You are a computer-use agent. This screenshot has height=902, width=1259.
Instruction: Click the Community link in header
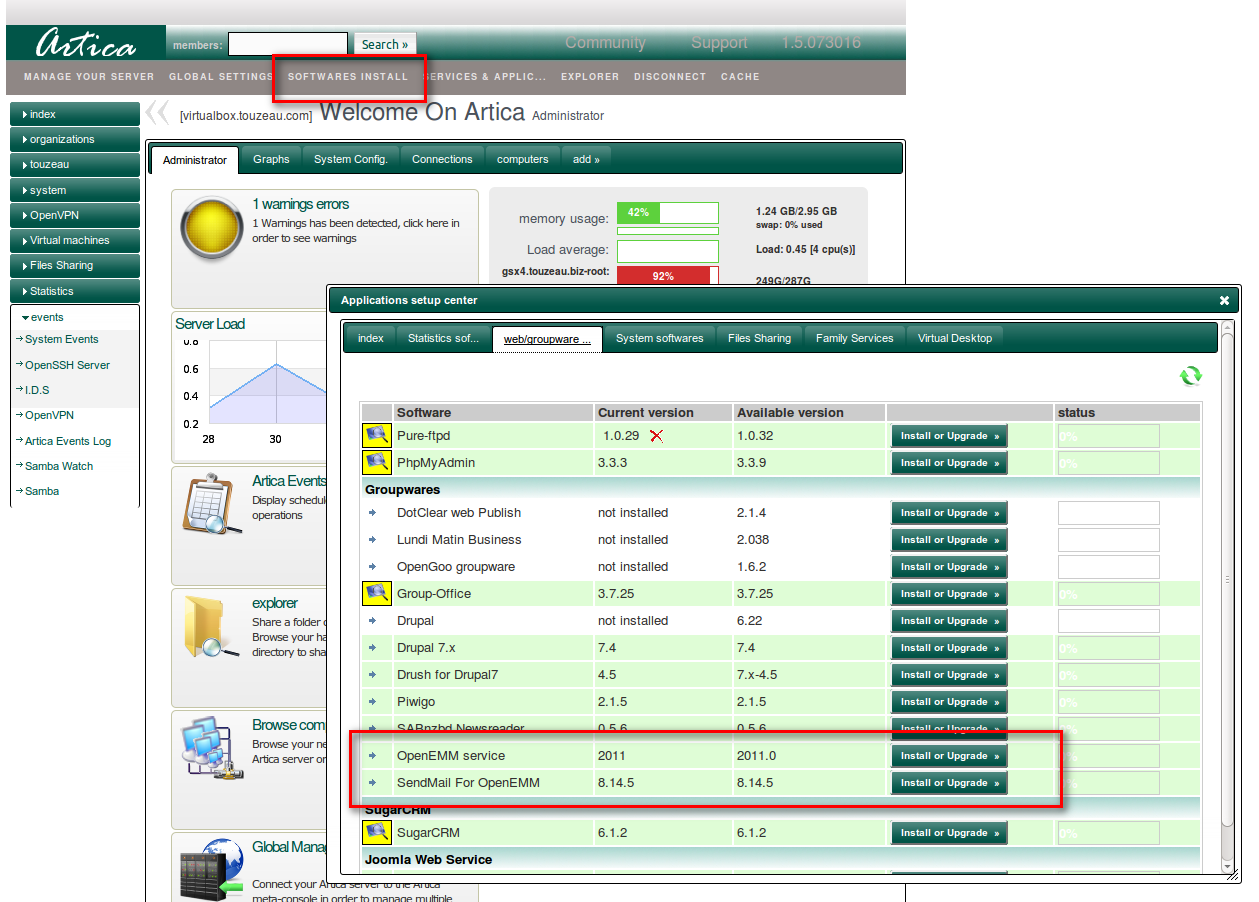click(x=605, y=42)
